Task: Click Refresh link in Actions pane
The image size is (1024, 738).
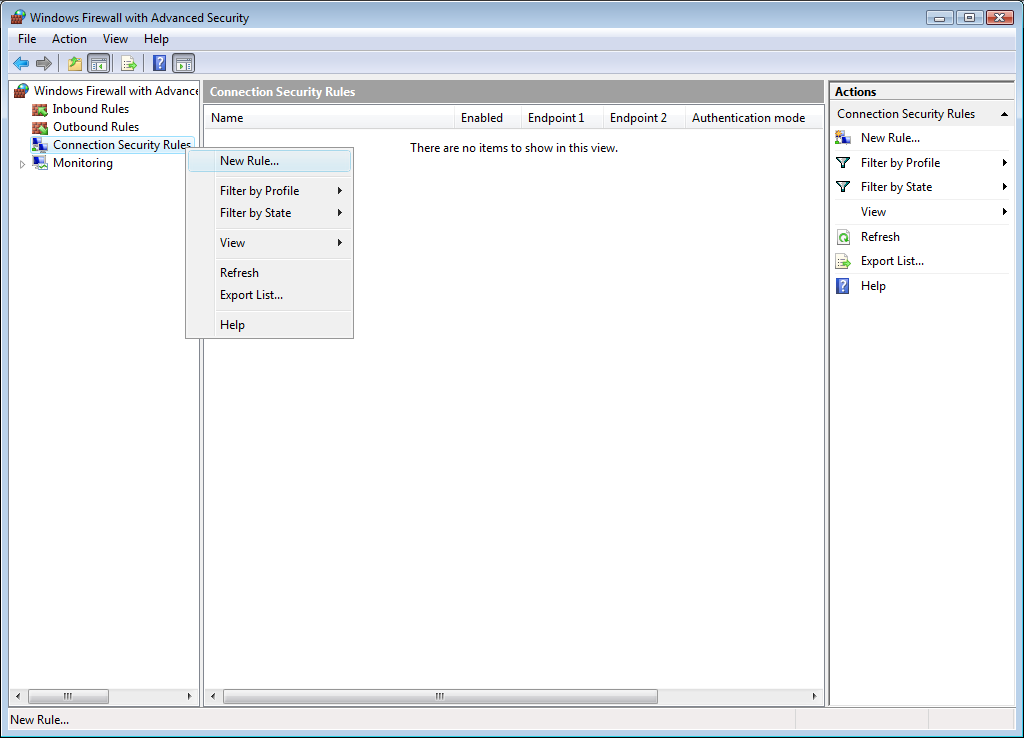Action: pyautogui.click(x=880, y=237)
